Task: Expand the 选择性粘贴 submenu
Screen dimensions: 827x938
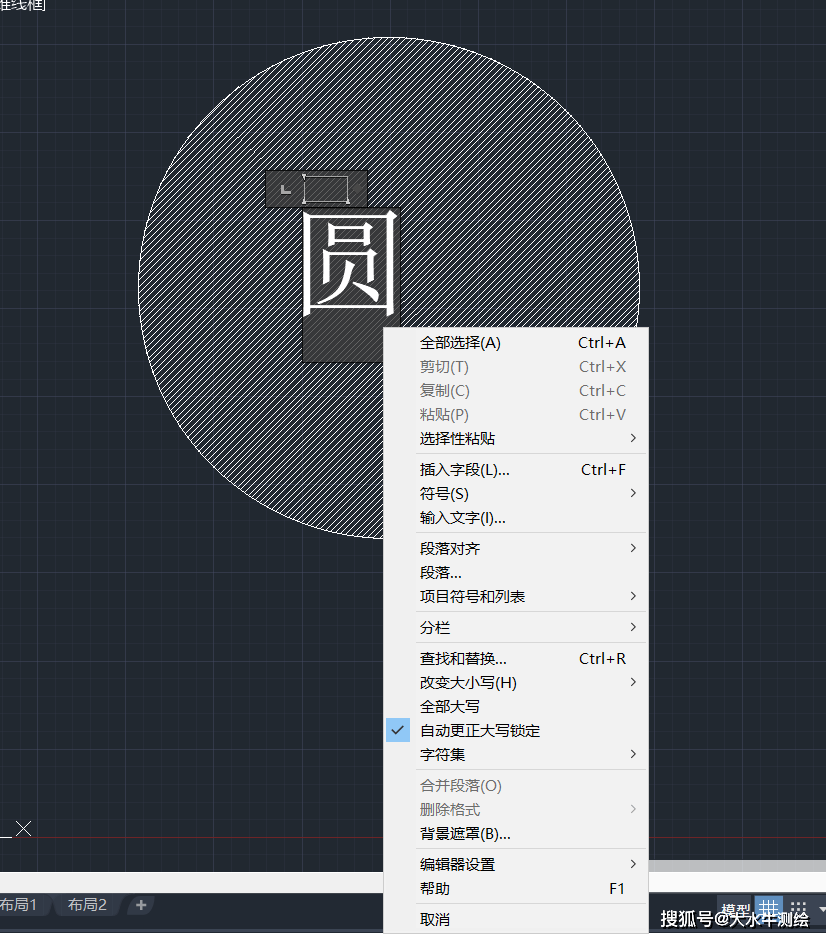Action: (x=459, y=438)
